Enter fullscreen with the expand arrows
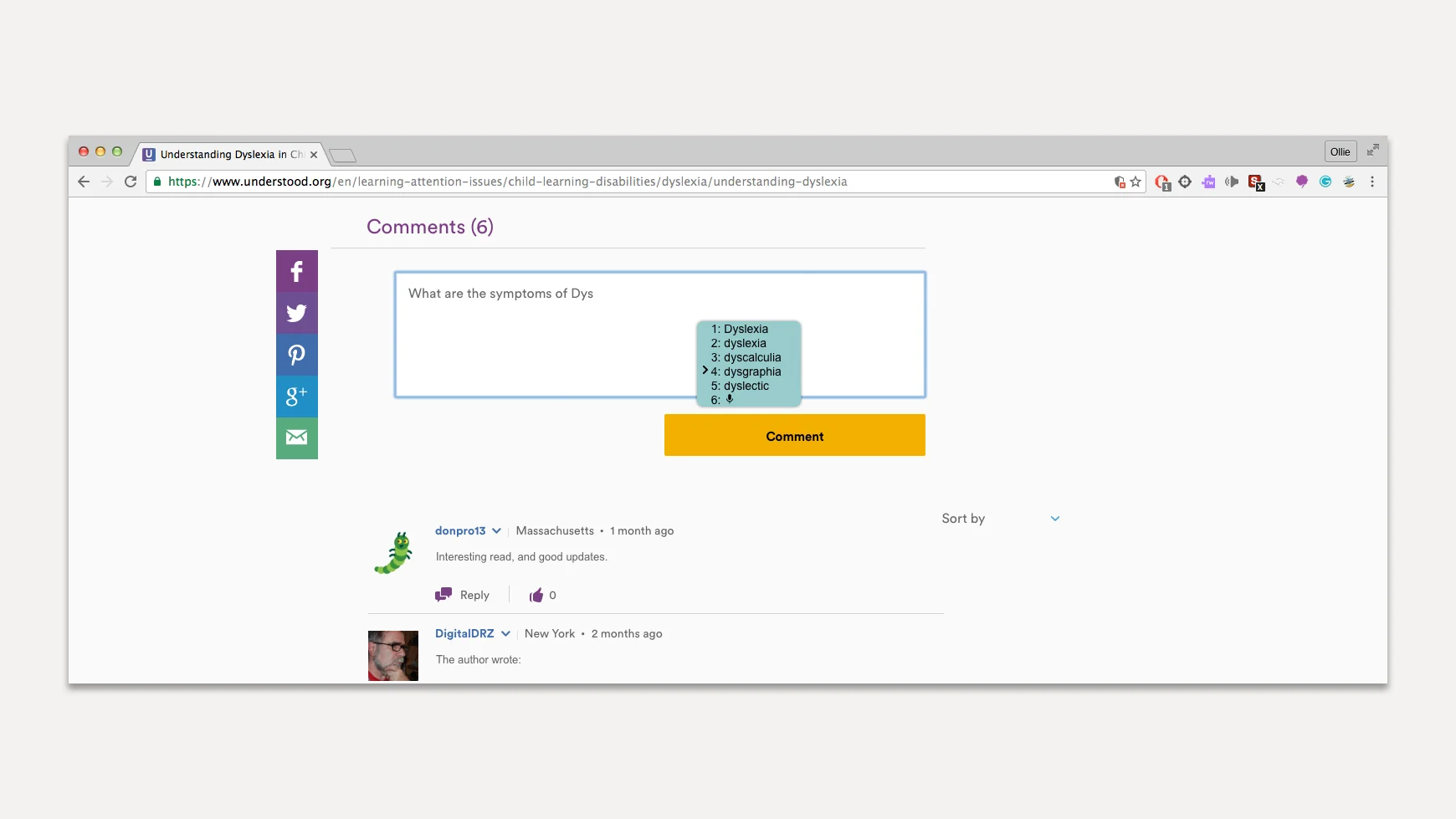 coord(1373,151)
